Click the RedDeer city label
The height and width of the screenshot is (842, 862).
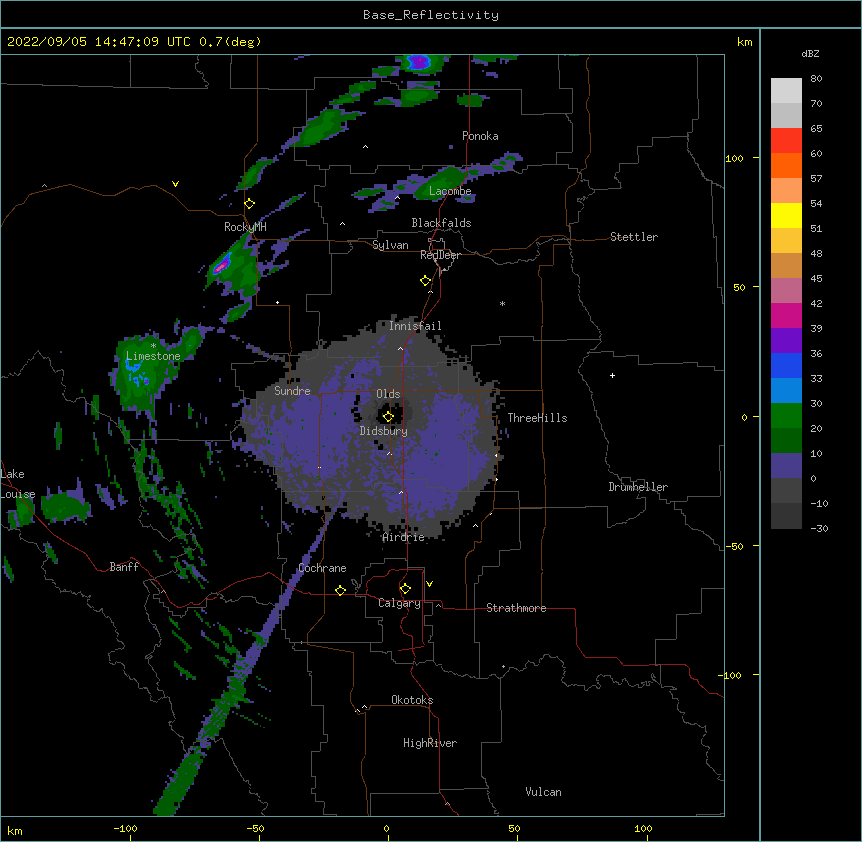click(440, 255)
